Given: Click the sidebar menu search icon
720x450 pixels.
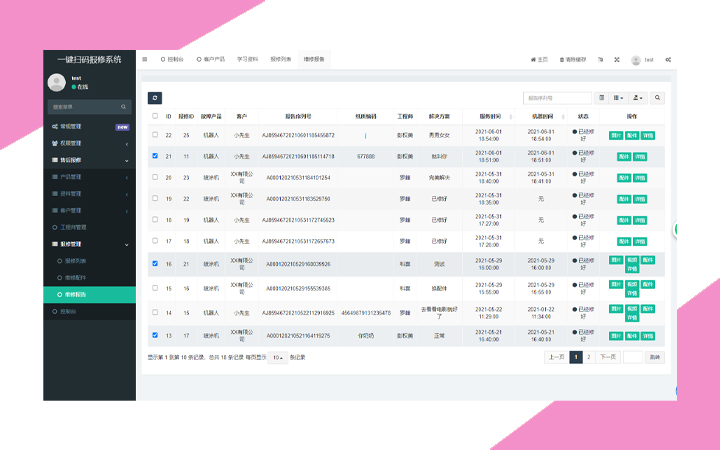Looking at the screenshot, I should (x=125, y=107).
